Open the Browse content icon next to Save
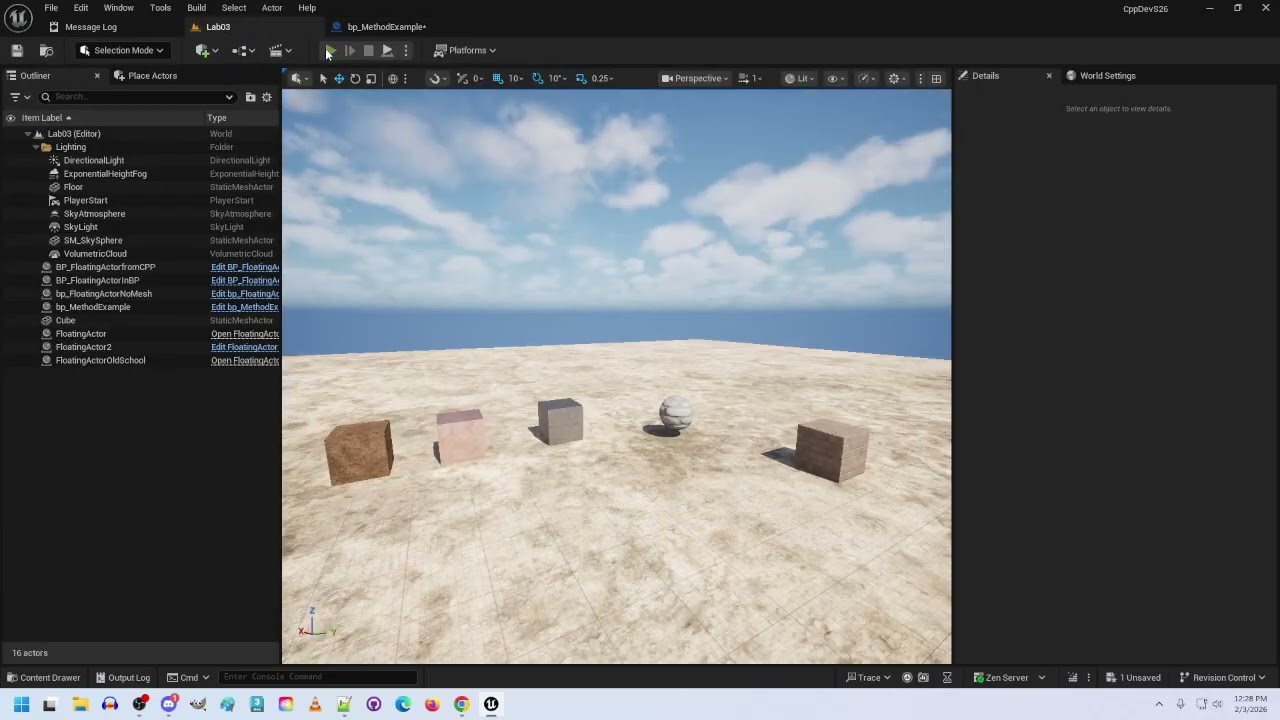 point(46,50)
